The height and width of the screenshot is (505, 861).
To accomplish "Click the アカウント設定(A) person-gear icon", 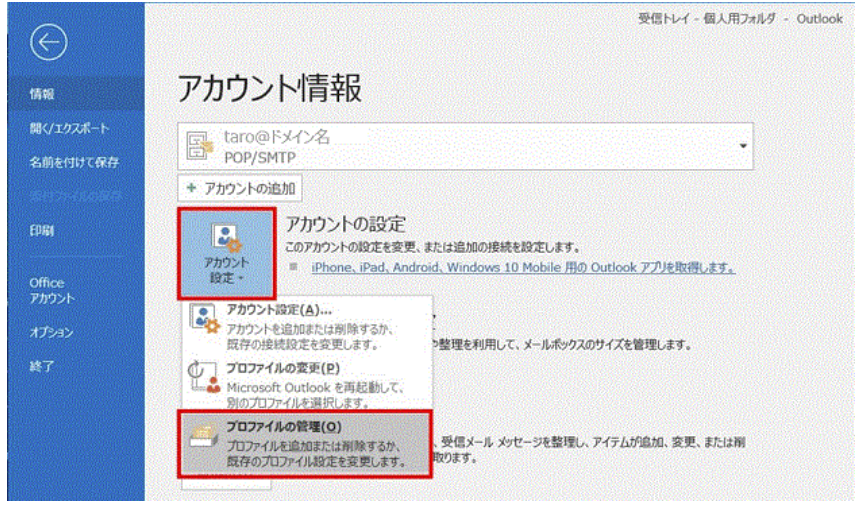I will click(x=204, y=318).
